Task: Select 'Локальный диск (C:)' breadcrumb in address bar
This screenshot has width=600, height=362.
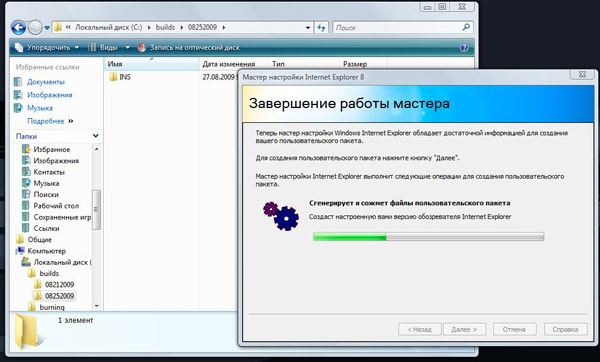Action: (x=108, y=28)
